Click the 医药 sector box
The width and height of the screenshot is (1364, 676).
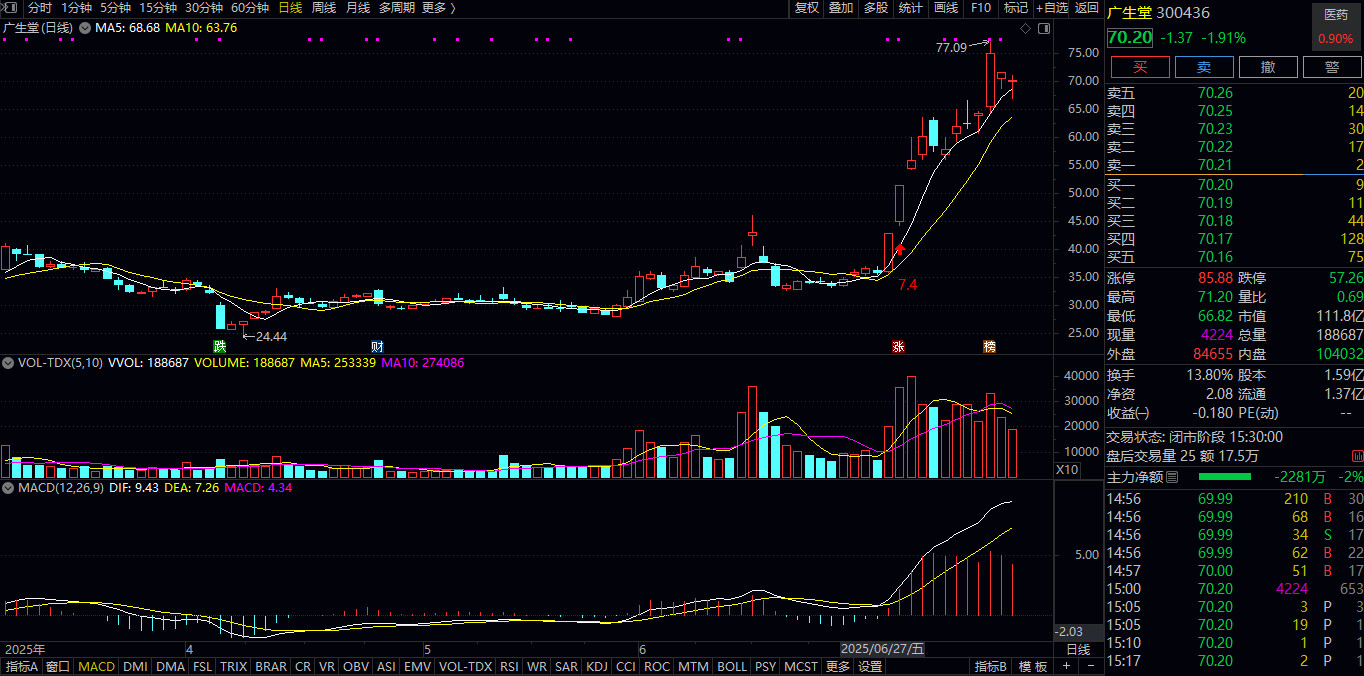(1335, 15)
